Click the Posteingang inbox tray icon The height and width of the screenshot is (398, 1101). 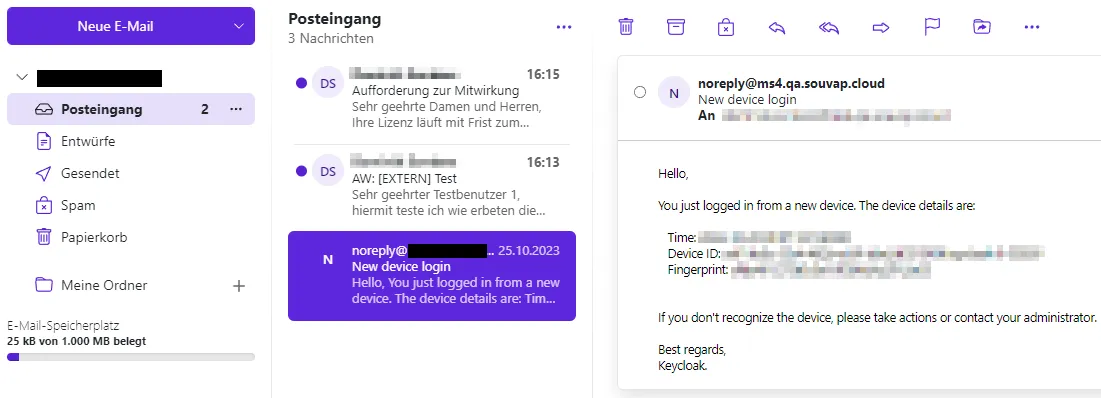[x=44, y=110]
